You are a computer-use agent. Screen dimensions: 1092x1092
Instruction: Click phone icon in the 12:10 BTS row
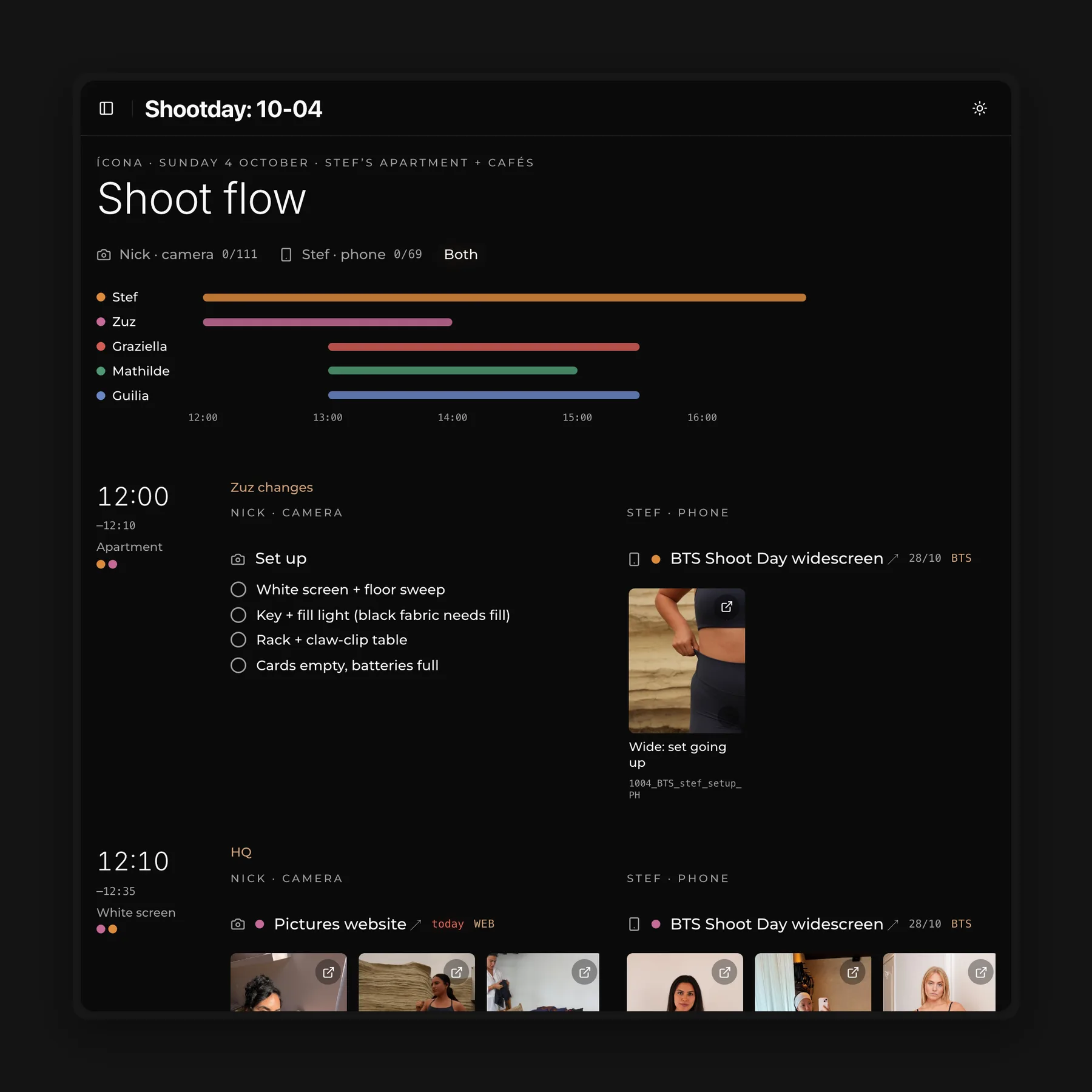point(634,925)
